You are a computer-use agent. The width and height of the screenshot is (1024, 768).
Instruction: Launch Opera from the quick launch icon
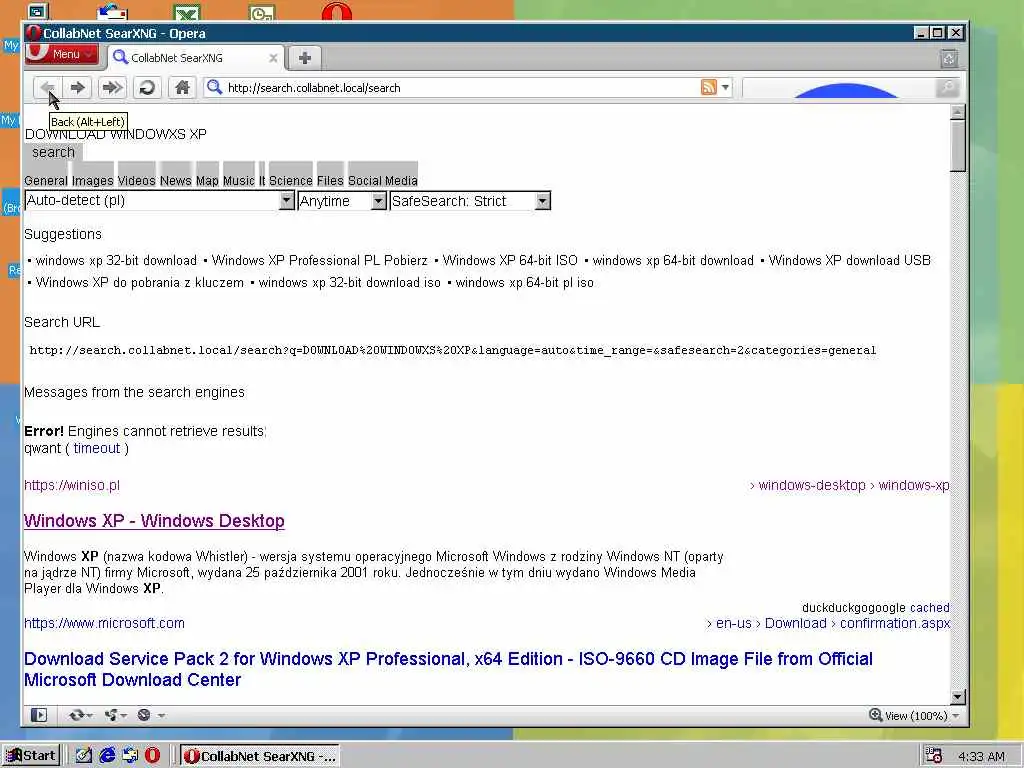152,756
